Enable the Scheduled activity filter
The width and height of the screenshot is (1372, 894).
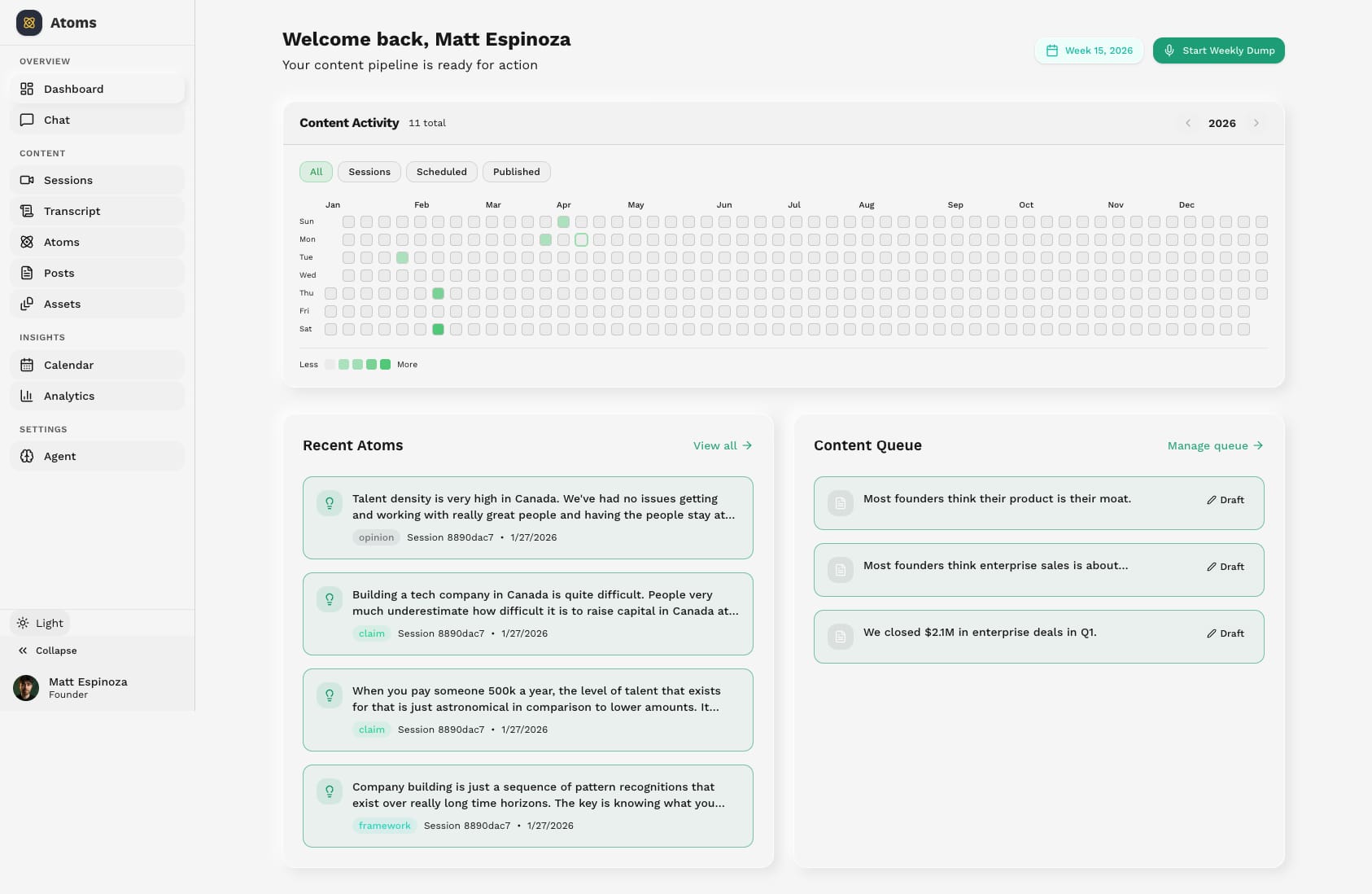441,172
